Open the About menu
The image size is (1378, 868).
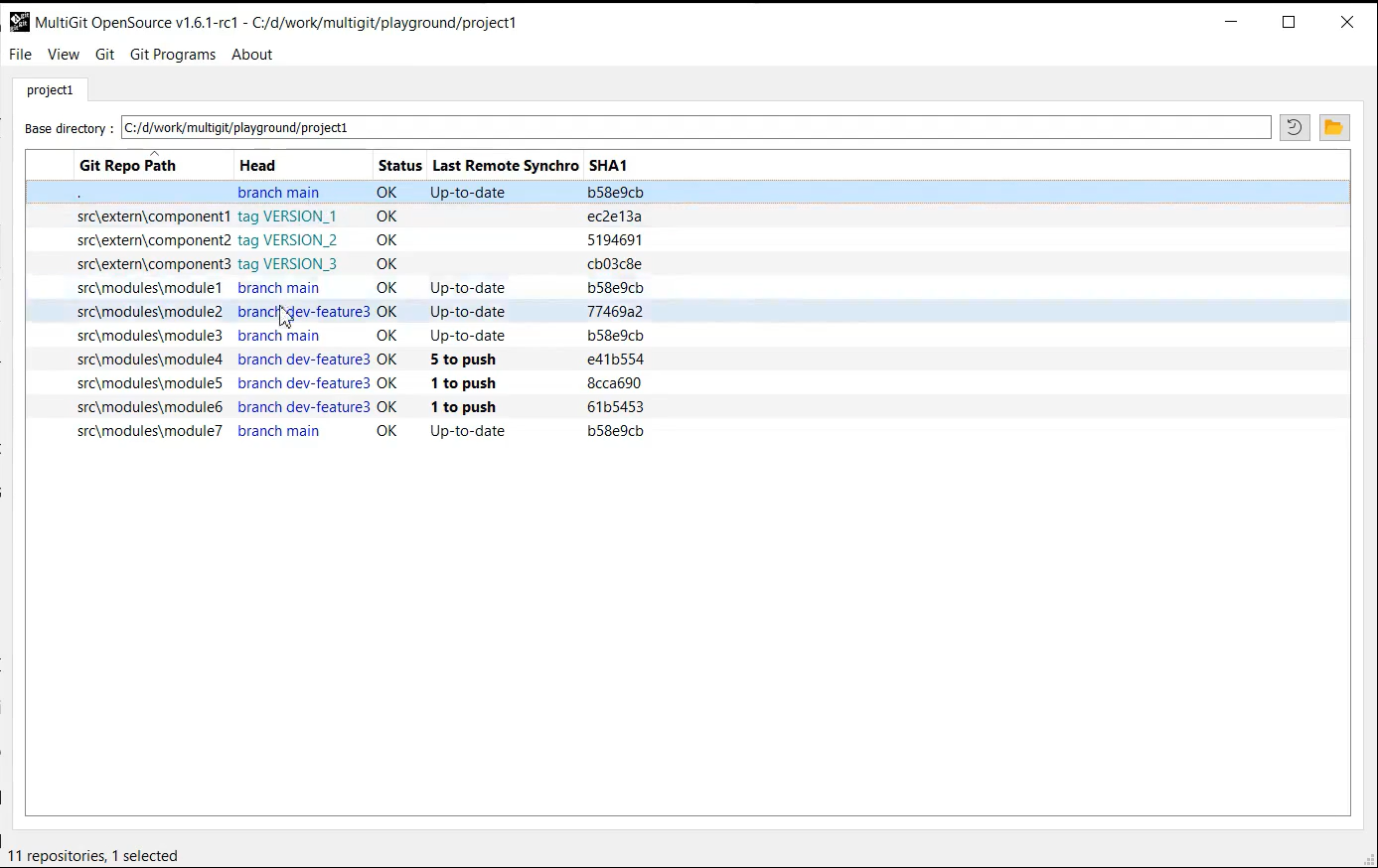pyautogui.click(x=251, y=55)
